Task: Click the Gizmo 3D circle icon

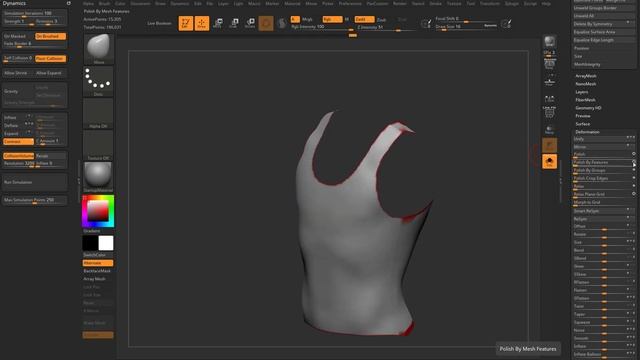Action: tap(266, 23)
